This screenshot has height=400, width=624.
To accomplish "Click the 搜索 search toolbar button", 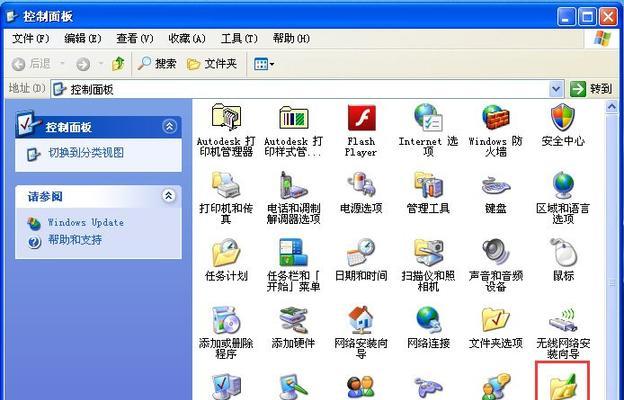I will coord(157,64).
